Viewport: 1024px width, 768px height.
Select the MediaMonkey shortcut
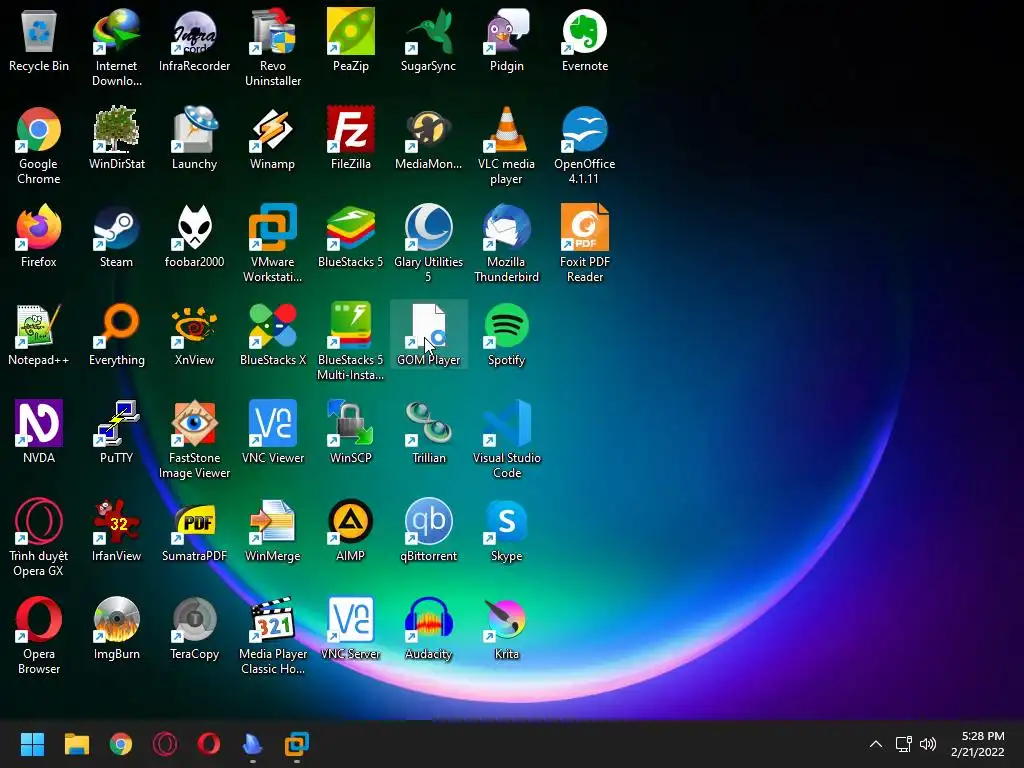(x=428, y=129)
